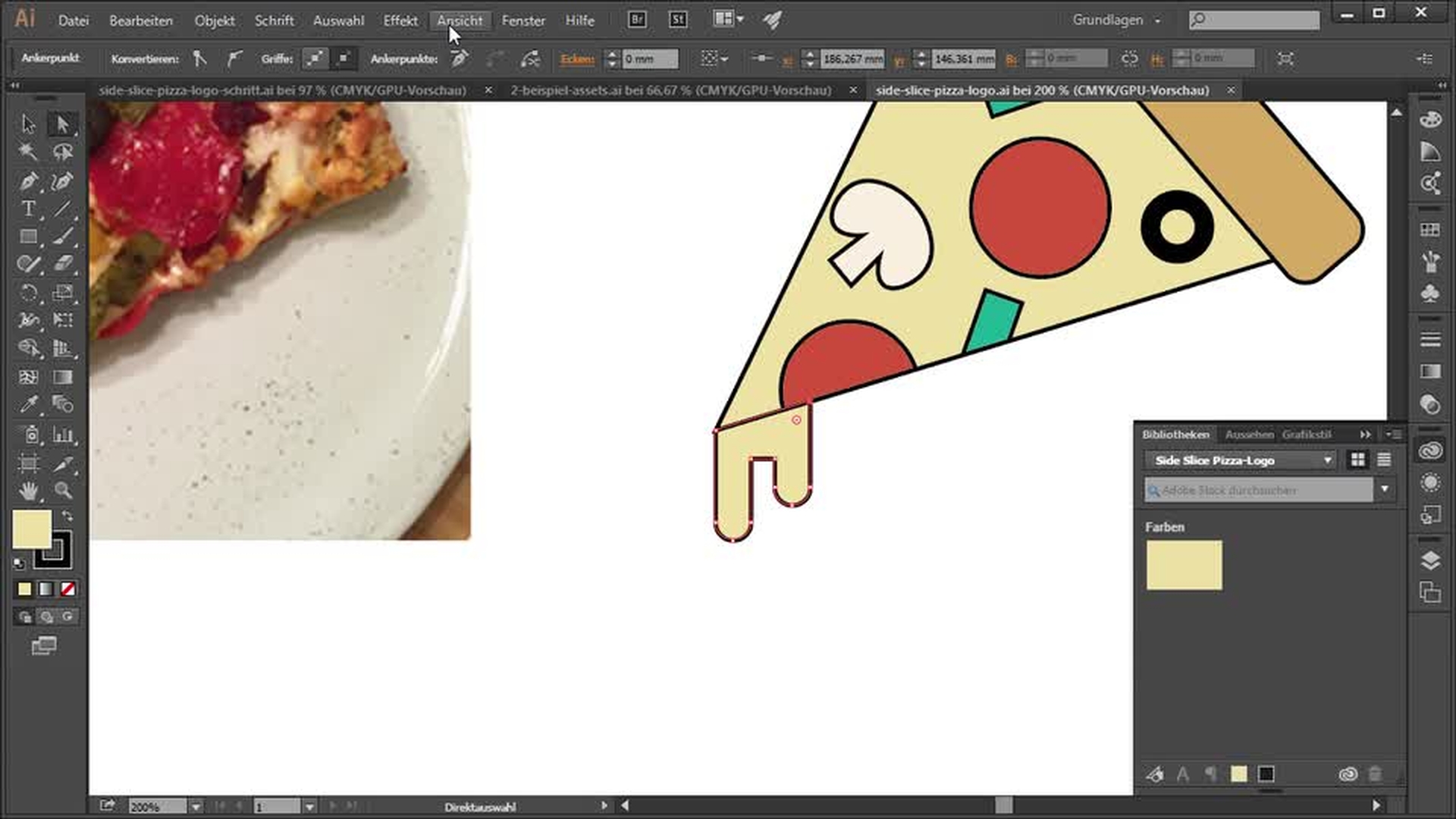Pick the Eyedropper tool
The height and width of the screenshot is (819, 1456).
click(28, 404)
